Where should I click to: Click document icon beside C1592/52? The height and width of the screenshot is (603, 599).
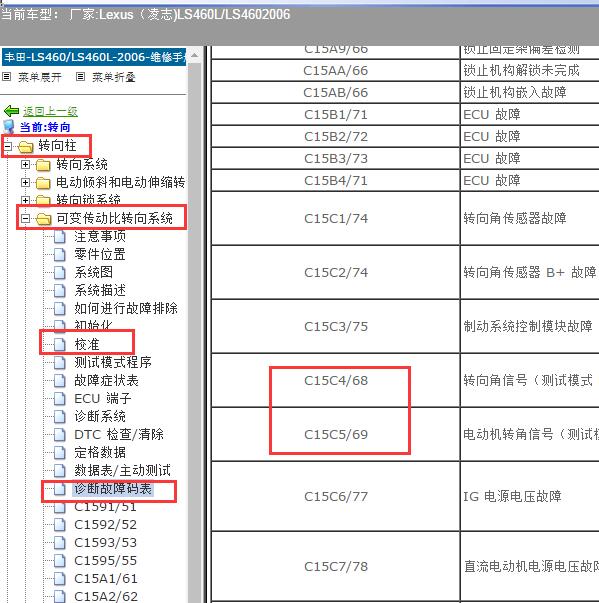point(60,525)
